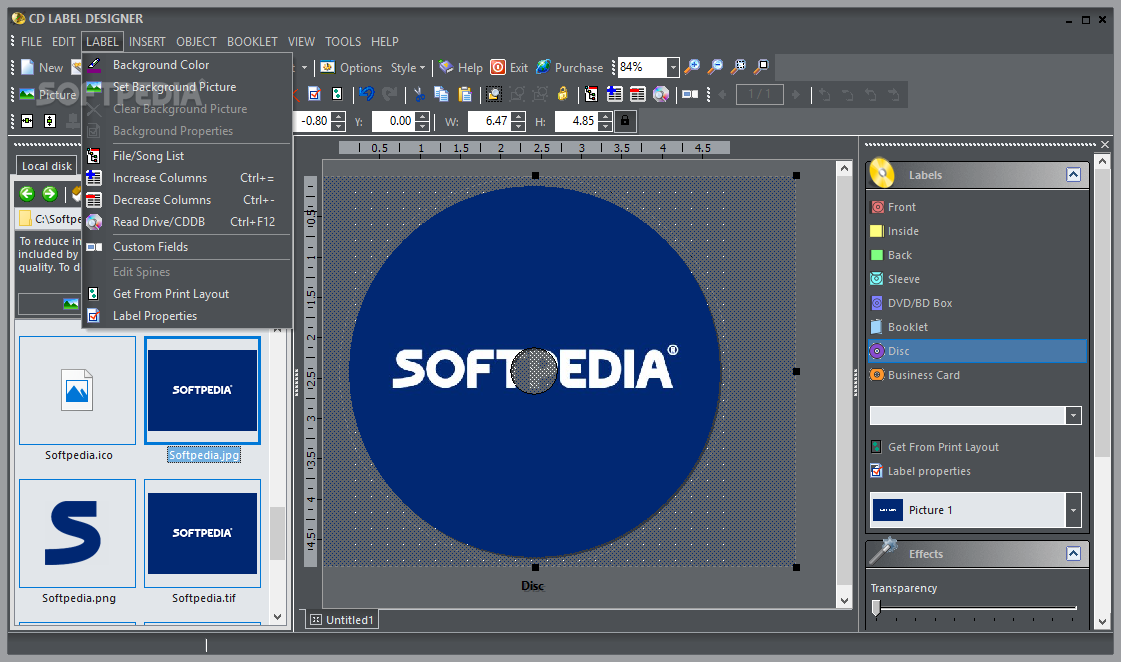
Task: Click the Options toolbar icon
Action: pyautogui.click(x=327, y=67)
